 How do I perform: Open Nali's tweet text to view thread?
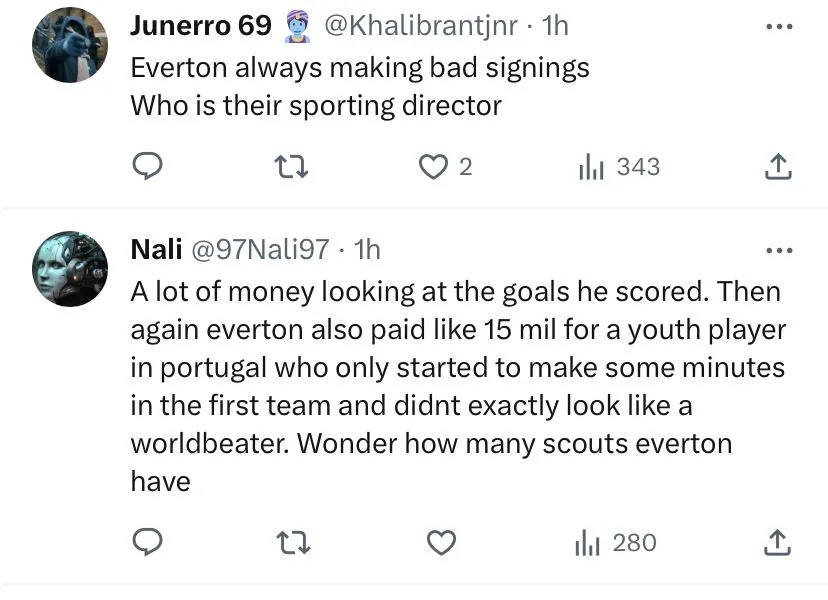tap(455, 386)
